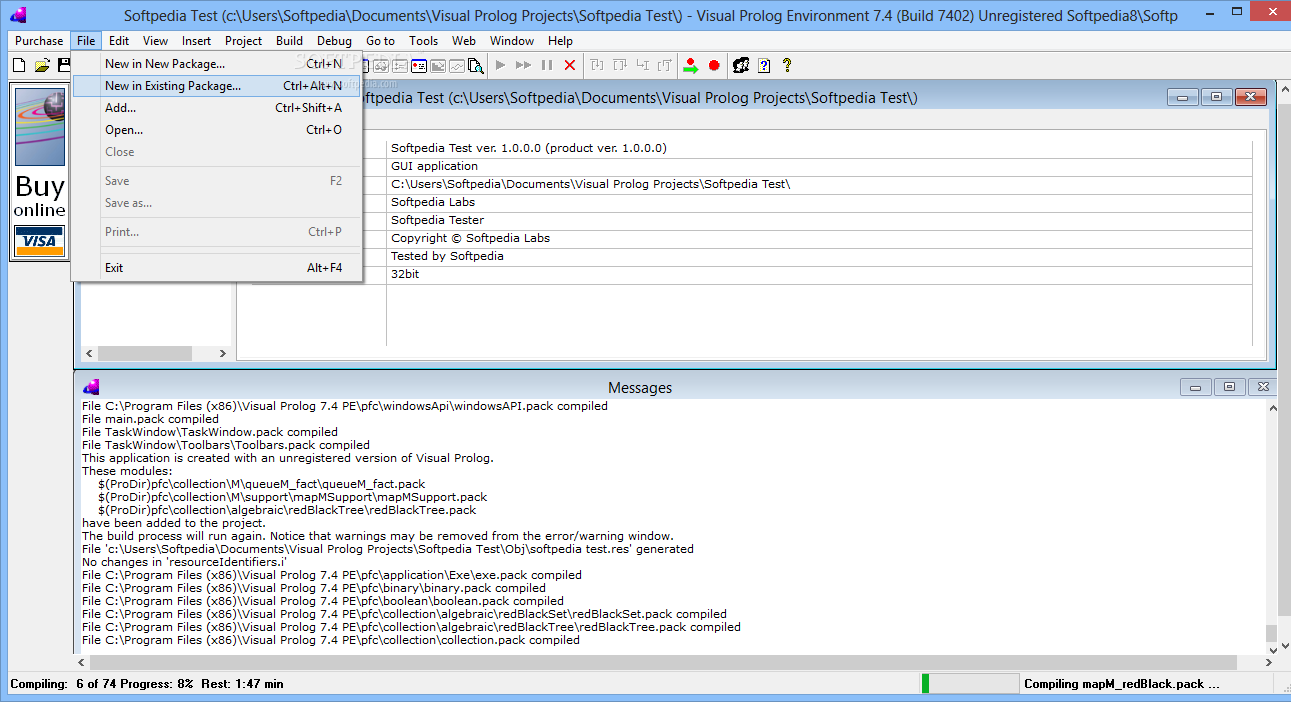The width and height of the screenshot is (1291, 702).
Task: Click the Run play arrow icon
Action: tap(500, 65)
